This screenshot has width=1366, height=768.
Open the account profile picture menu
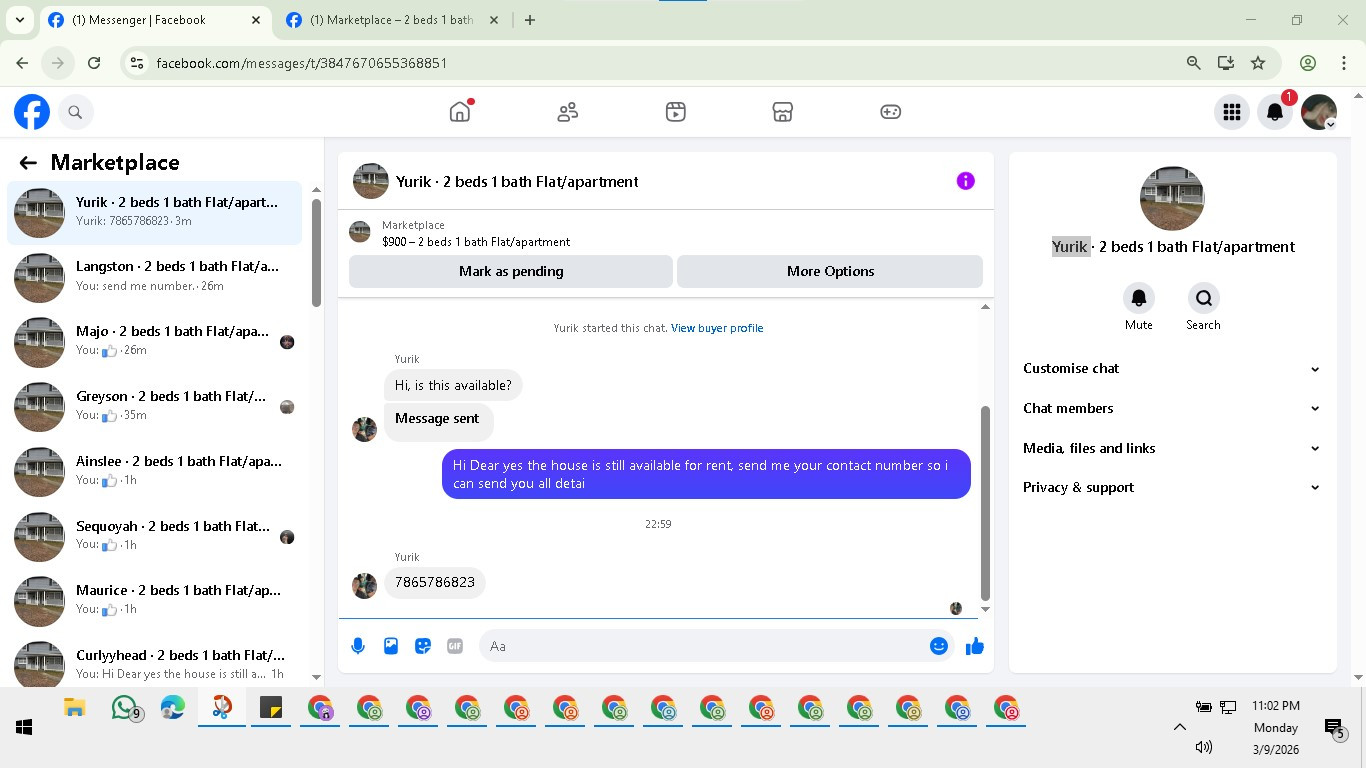click(1319, 113)
